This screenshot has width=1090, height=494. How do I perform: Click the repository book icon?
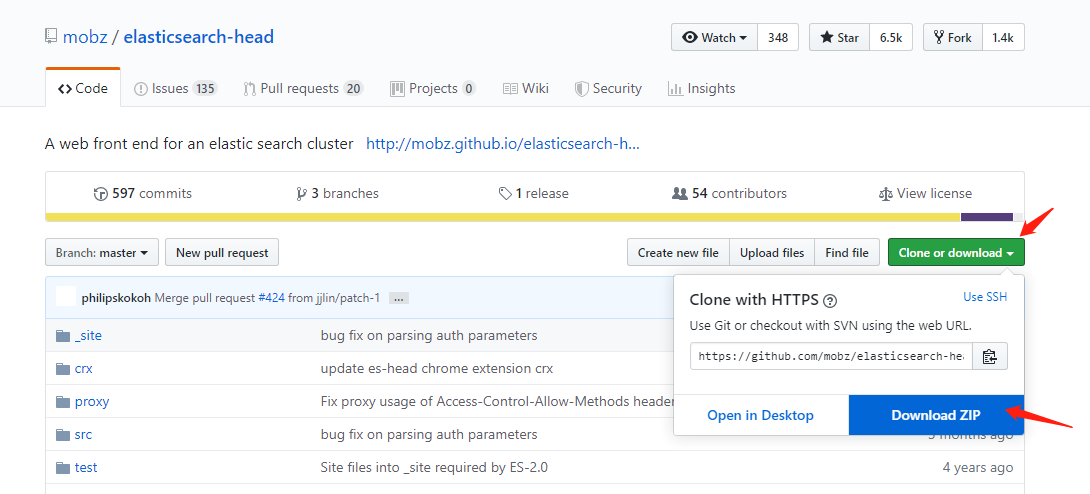pyautogui.click(x=51, y=37)
